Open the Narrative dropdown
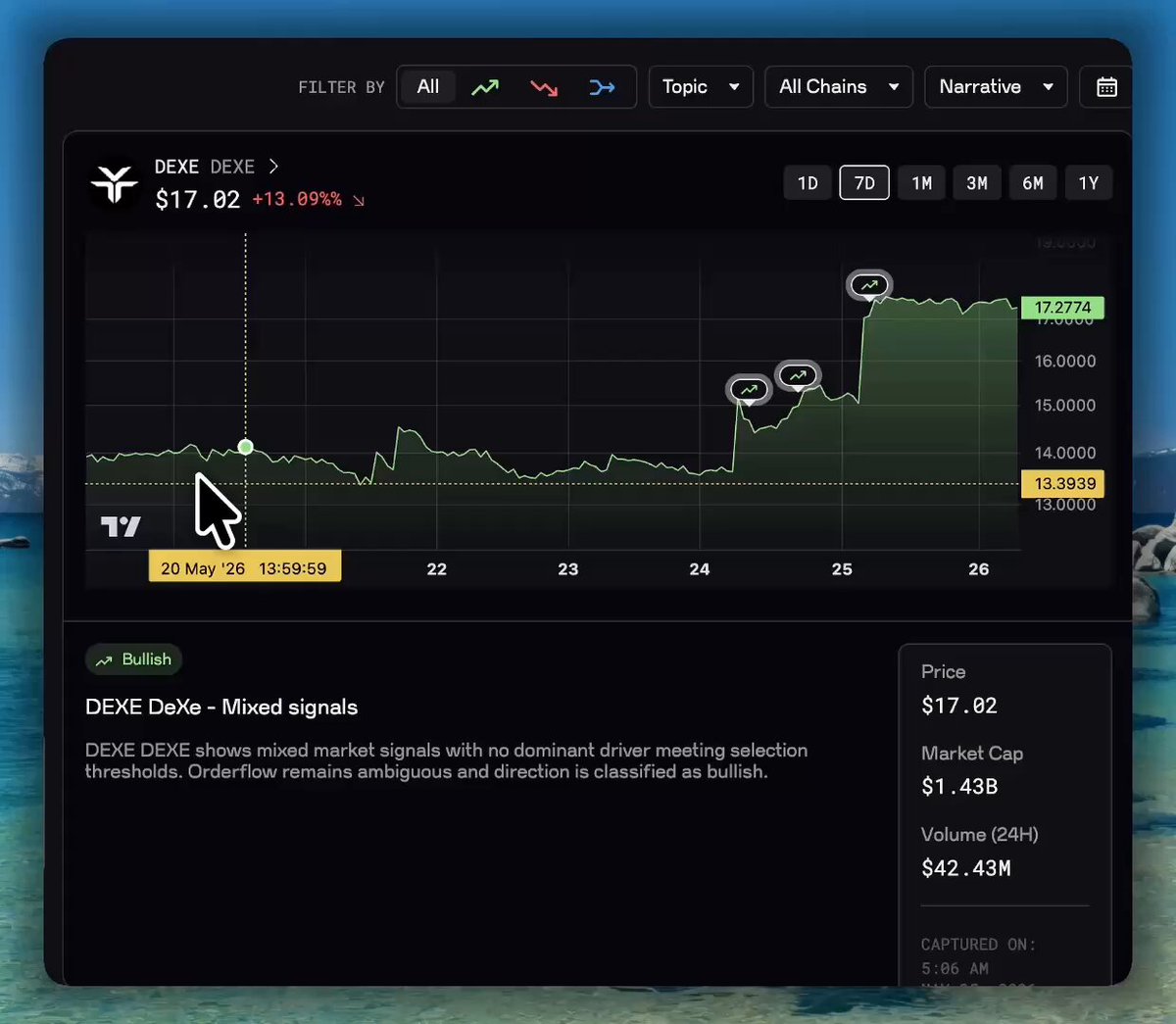The height and width of the screenshot is (1024, 1176). [x=996, y=87]
